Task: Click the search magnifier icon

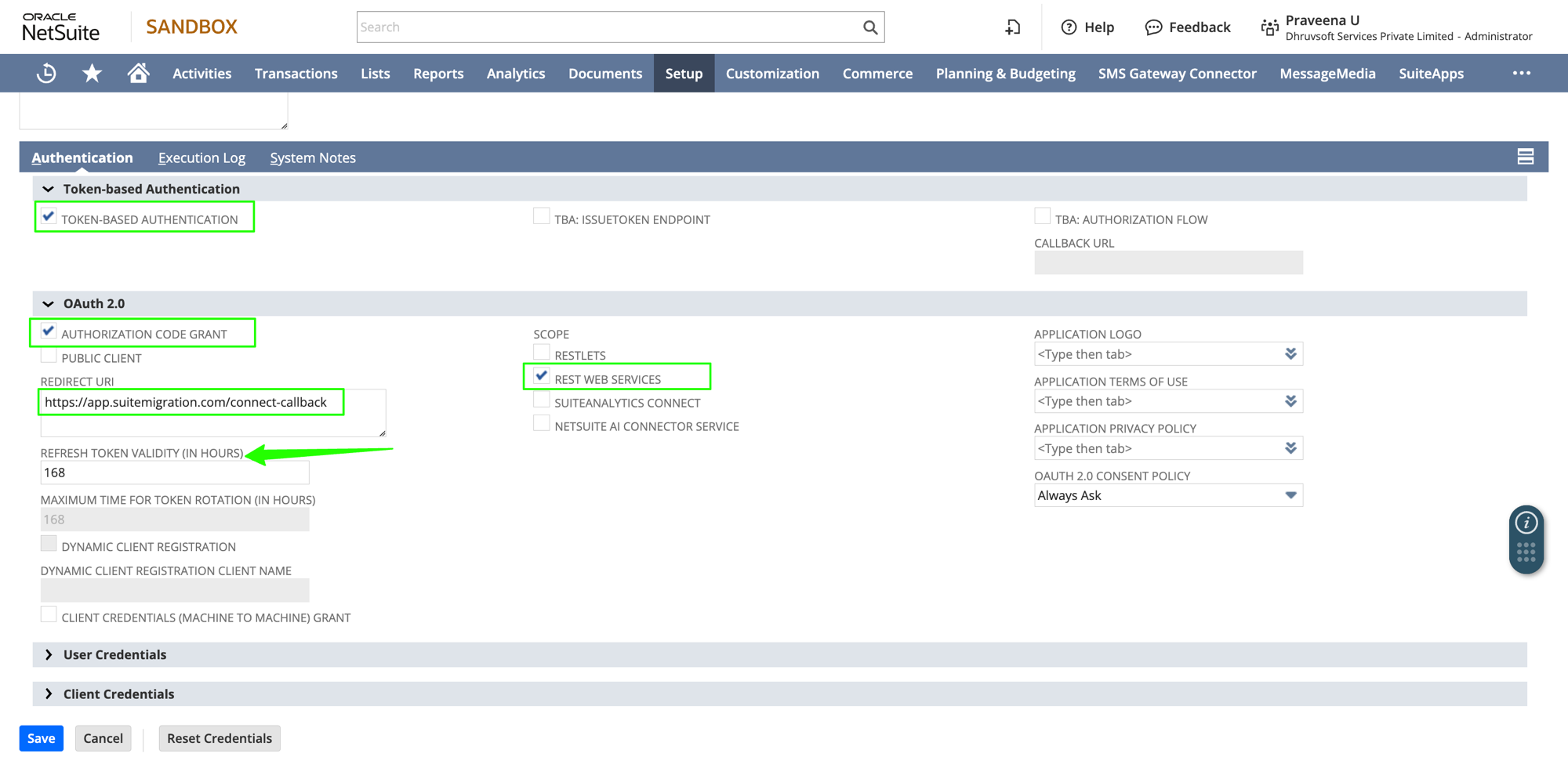Action: click(x=870, y=27)
